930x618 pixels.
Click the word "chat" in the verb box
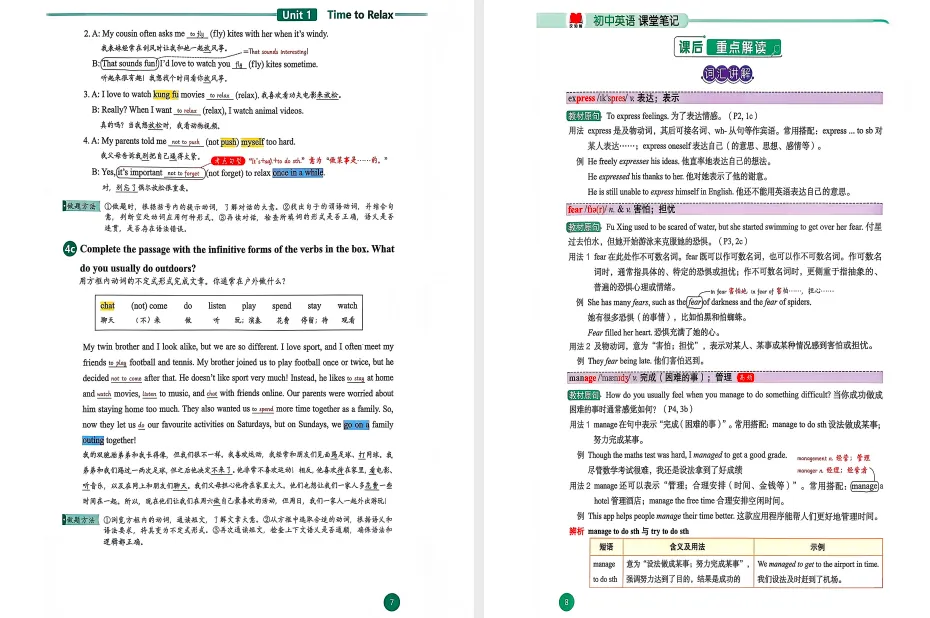point(107,306)
